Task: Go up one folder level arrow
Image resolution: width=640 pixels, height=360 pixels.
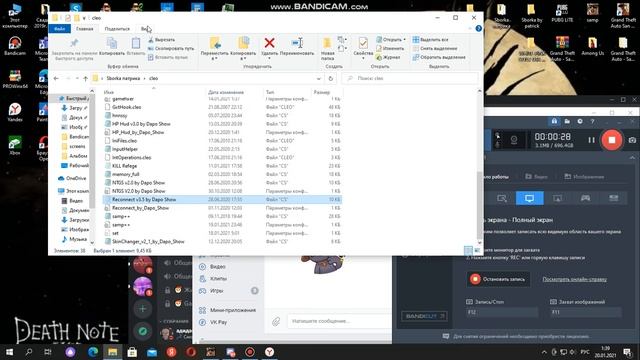Action: [85, 78]
